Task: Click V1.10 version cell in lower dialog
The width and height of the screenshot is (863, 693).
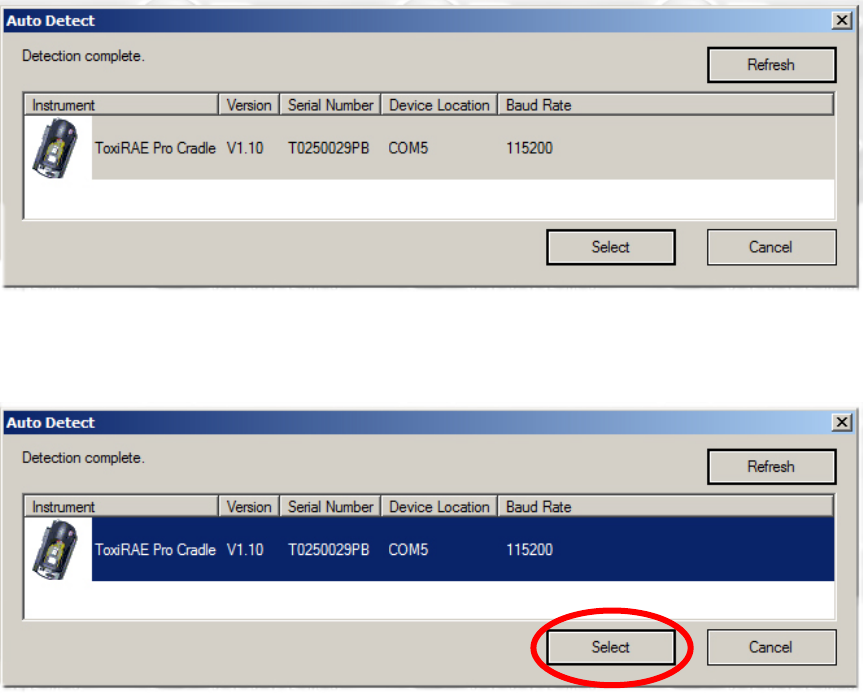Action: point(245,550)
